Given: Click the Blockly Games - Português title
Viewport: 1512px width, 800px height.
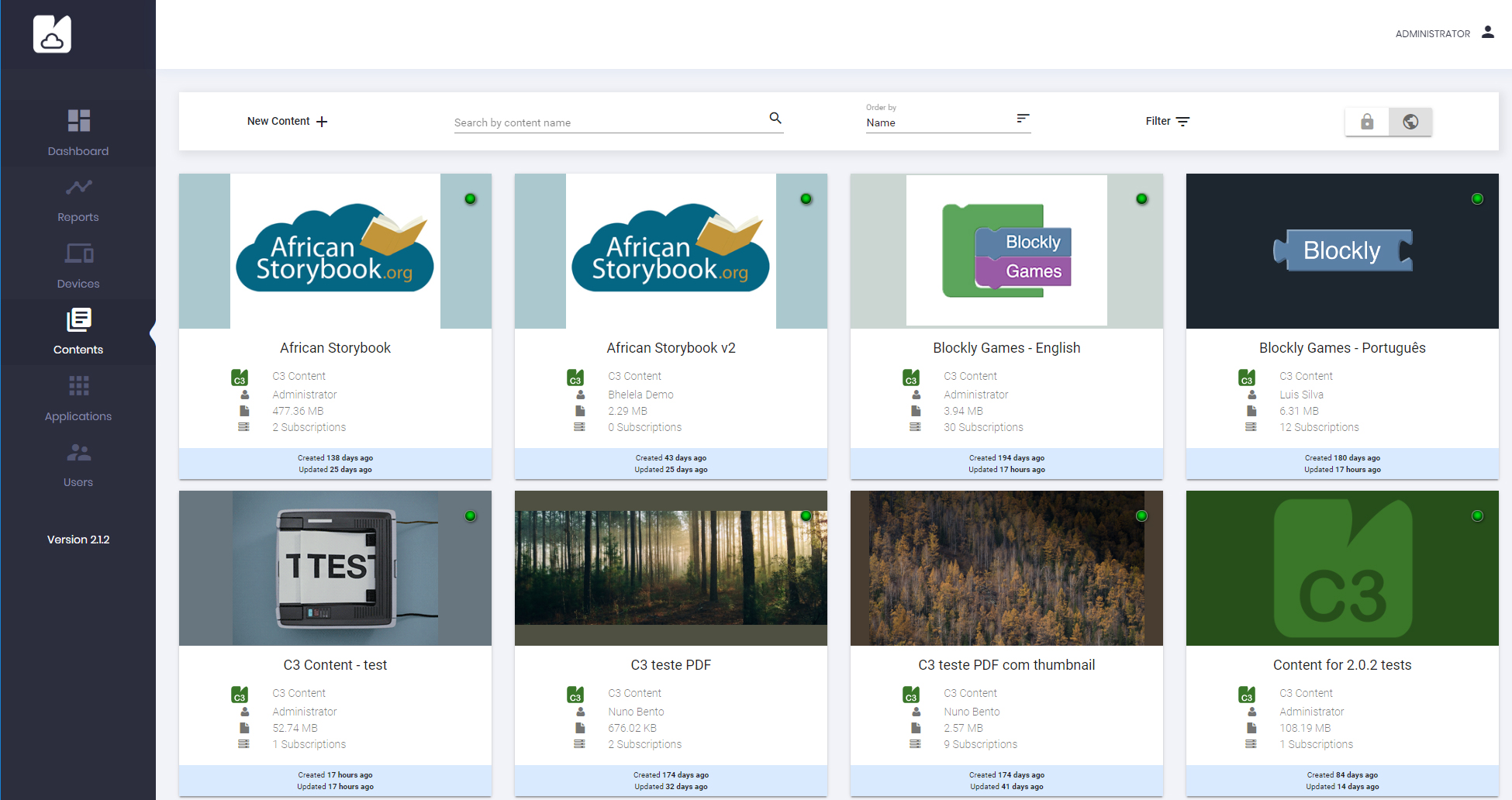Looking at the screenshot, I should pyautogui.click(x=1342, y=348).
